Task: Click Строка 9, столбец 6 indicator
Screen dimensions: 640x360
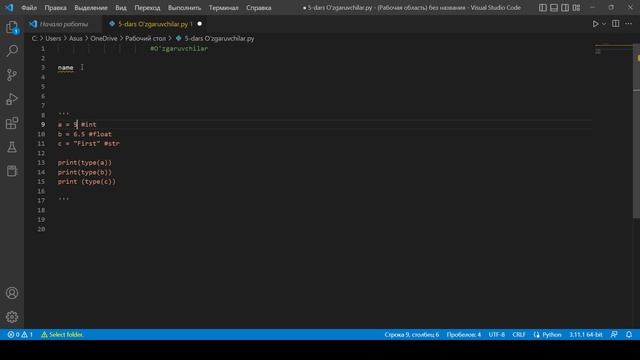Action: (x=411, y=334)
